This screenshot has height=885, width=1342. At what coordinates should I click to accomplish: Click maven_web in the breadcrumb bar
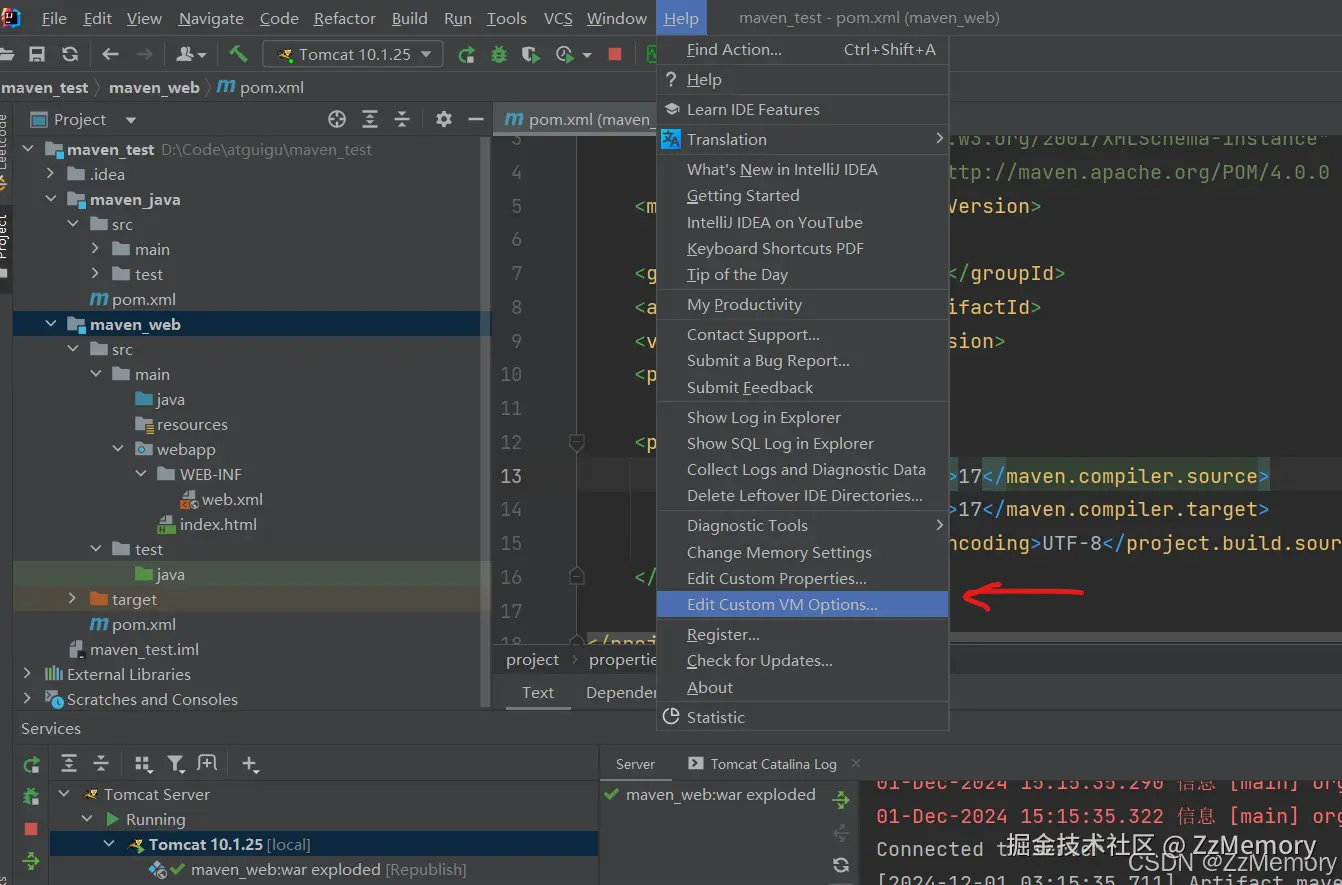pyautogui.click(x=154, y=88)
